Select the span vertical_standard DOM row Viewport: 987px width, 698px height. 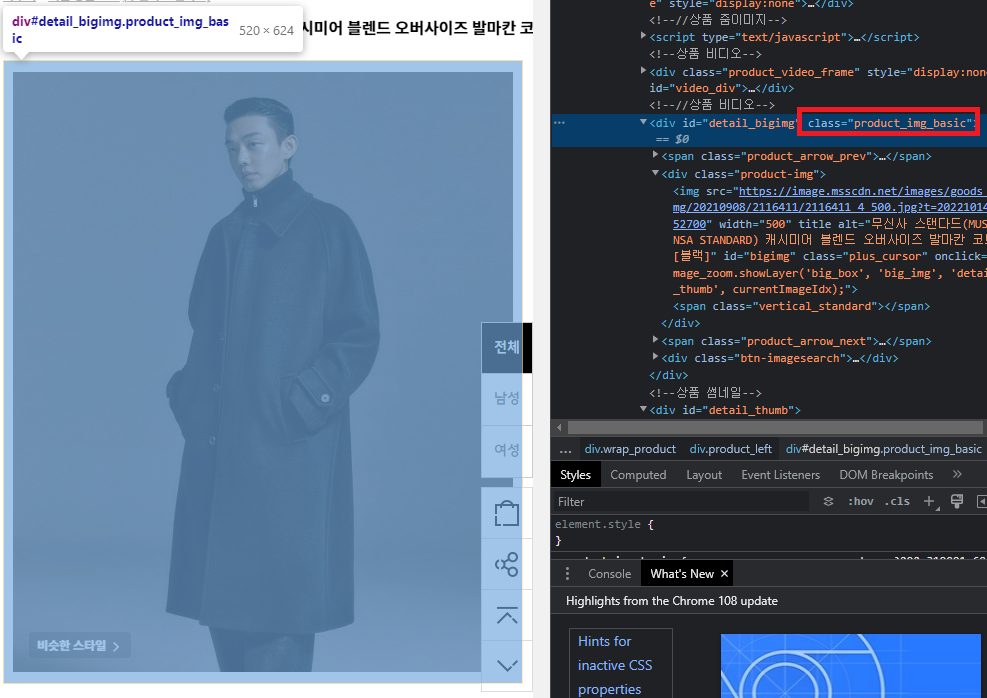(801, 307)
